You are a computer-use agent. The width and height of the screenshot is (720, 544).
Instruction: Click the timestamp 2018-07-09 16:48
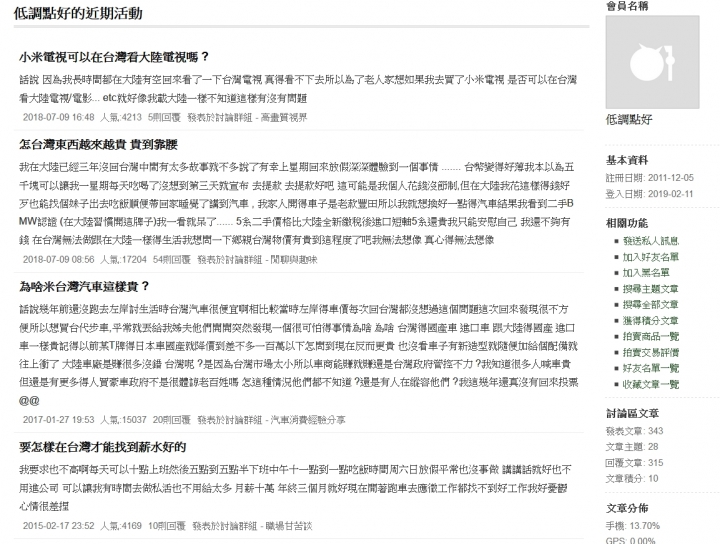[x=58, y=118]
